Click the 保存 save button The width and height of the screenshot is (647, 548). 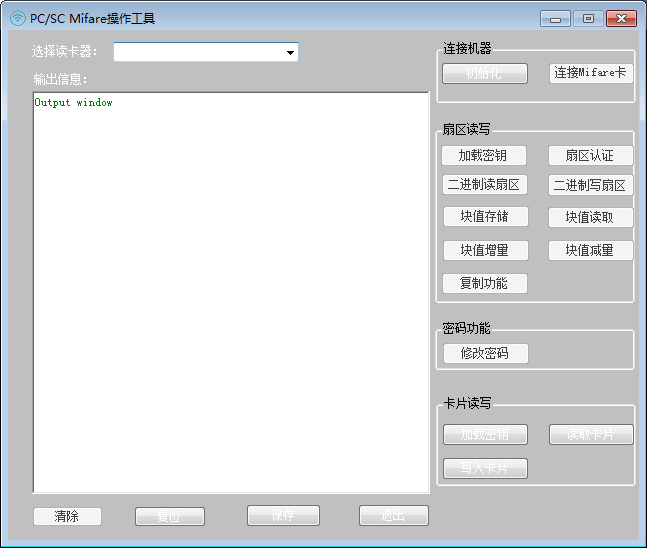pyautogui.click(x=283, y=515)
